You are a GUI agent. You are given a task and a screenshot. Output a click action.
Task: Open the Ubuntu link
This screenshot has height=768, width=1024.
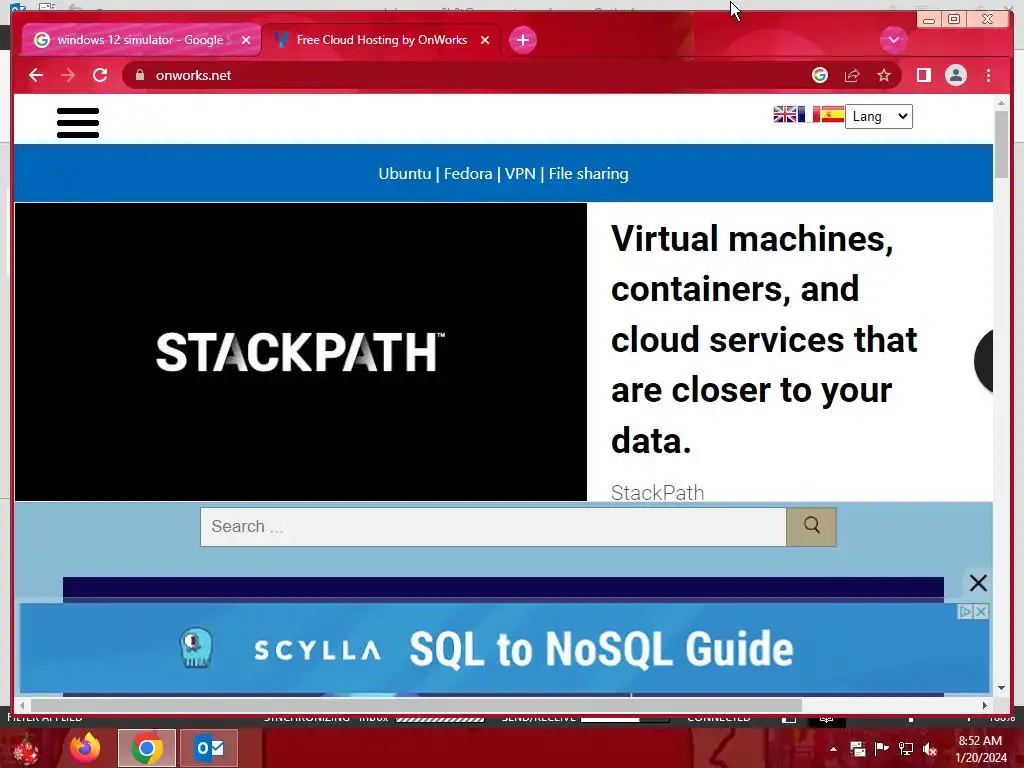point(405,174)
